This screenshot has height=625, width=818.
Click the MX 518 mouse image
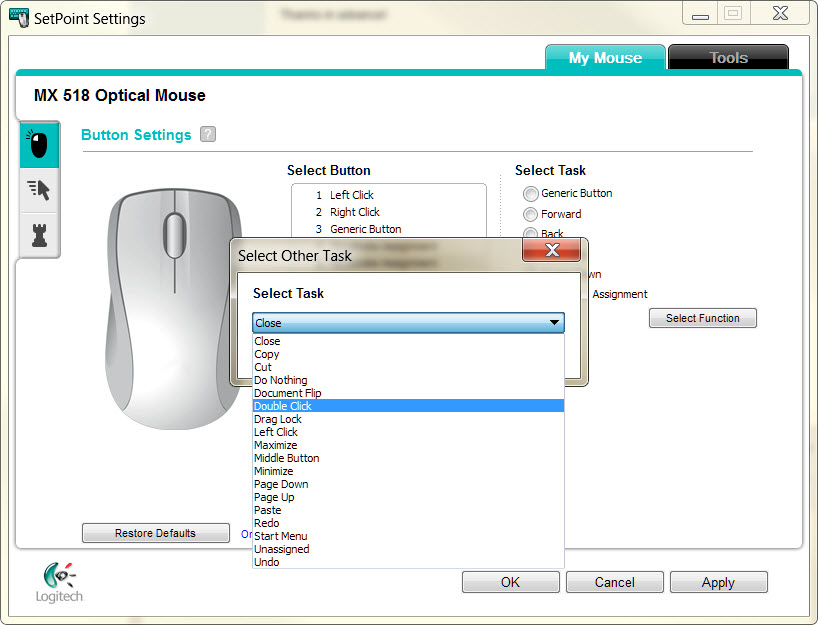[x=172, y=309]
